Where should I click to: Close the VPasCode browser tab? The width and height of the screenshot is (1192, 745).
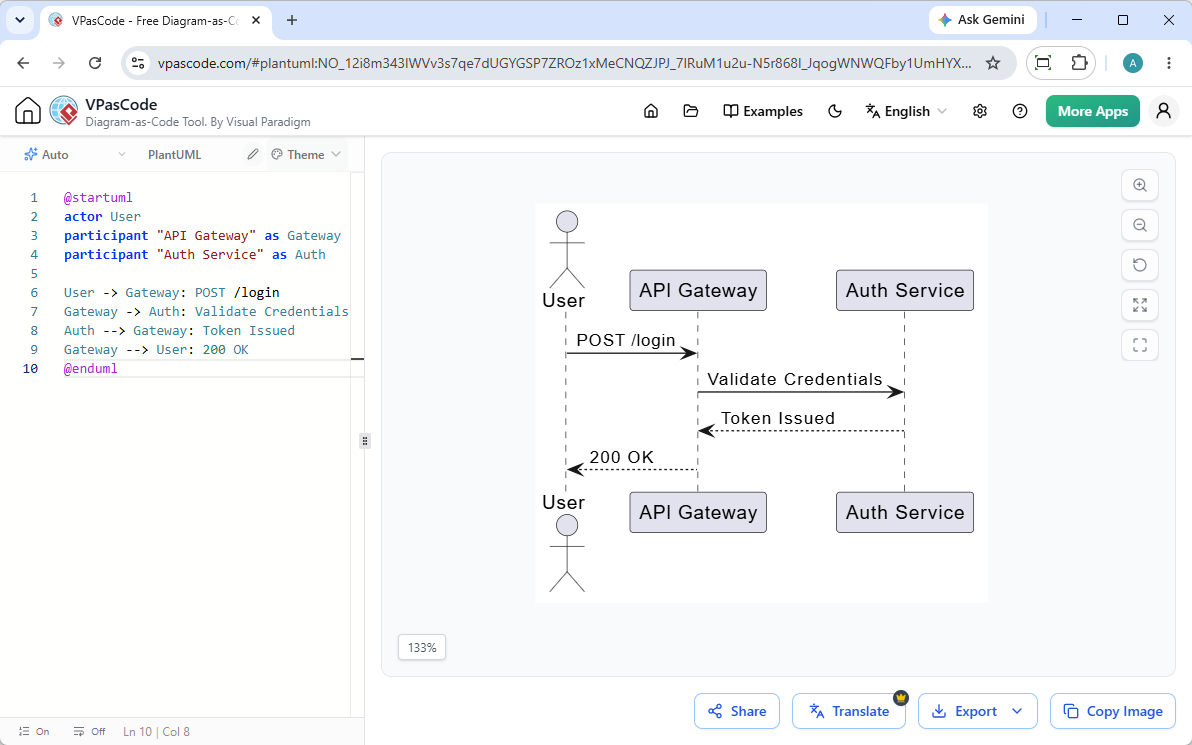click(256, 21)
